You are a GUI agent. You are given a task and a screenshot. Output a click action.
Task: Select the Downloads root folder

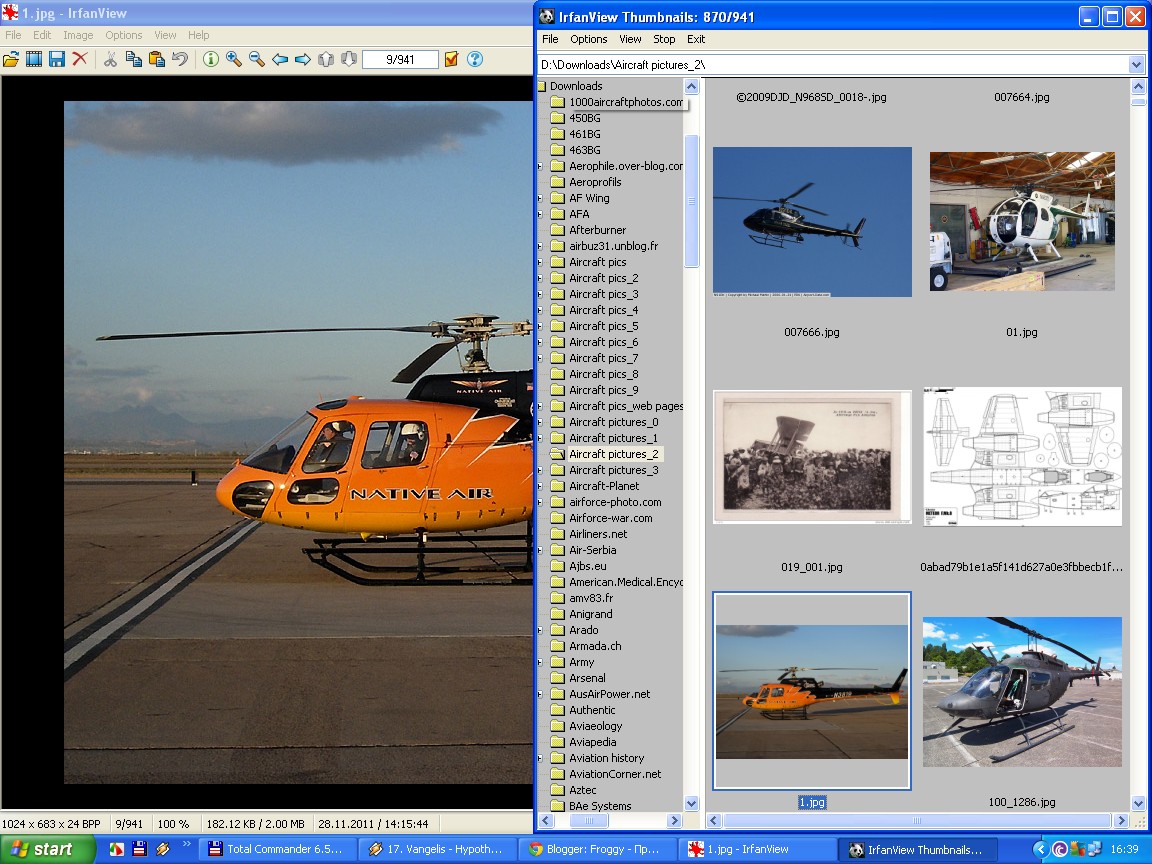(576, 86)
